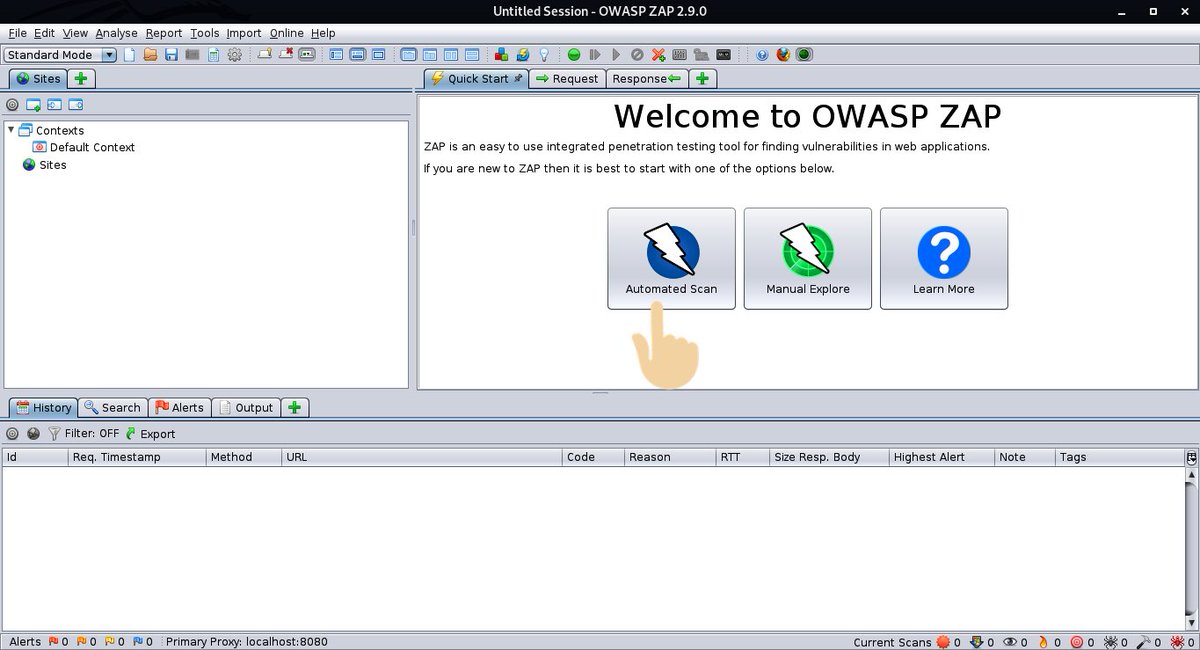Image resolution: width=1200 pixels, height=650 pixels.
Task: Click the Manual Explore button
Action: (x=808, y=259)
